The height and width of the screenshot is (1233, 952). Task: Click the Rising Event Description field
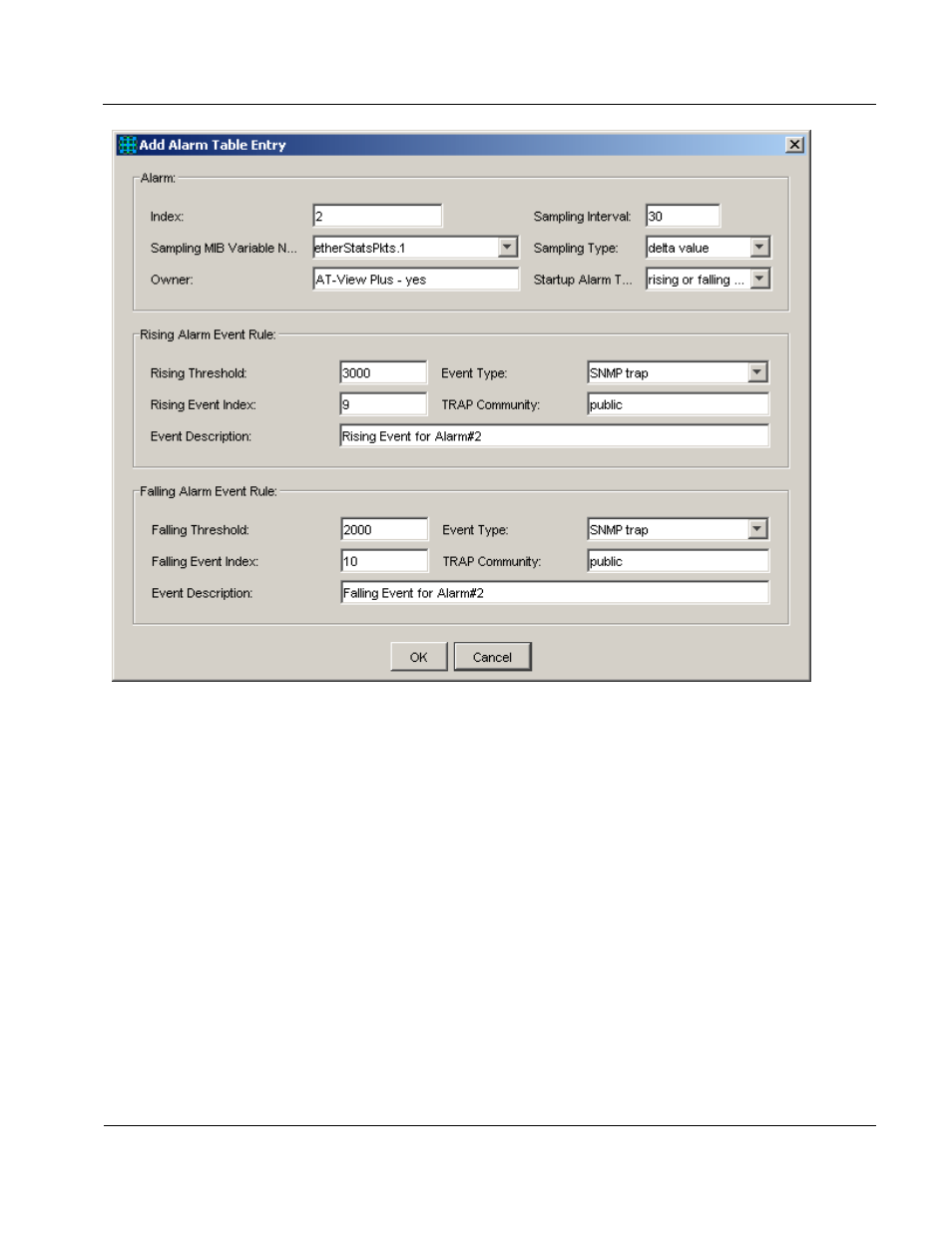click(x=555, y=436)
